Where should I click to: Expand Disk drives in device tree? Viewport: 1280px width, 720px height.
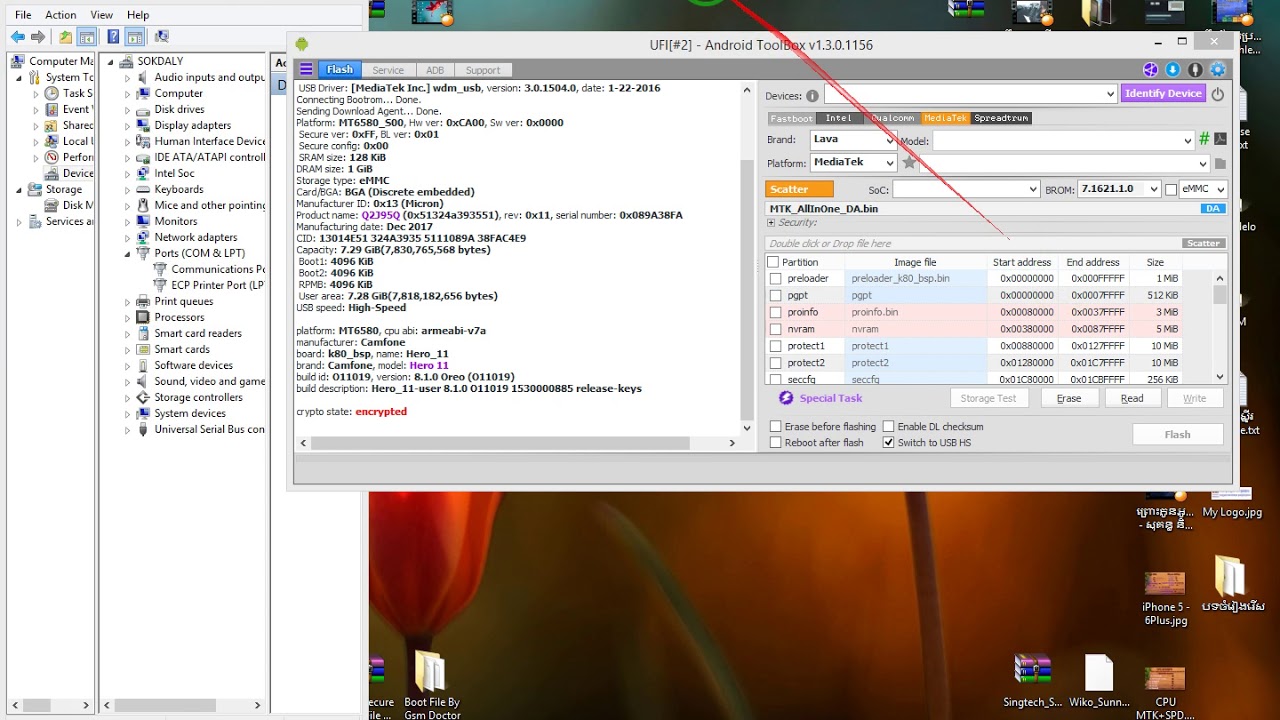coord(128,110)
